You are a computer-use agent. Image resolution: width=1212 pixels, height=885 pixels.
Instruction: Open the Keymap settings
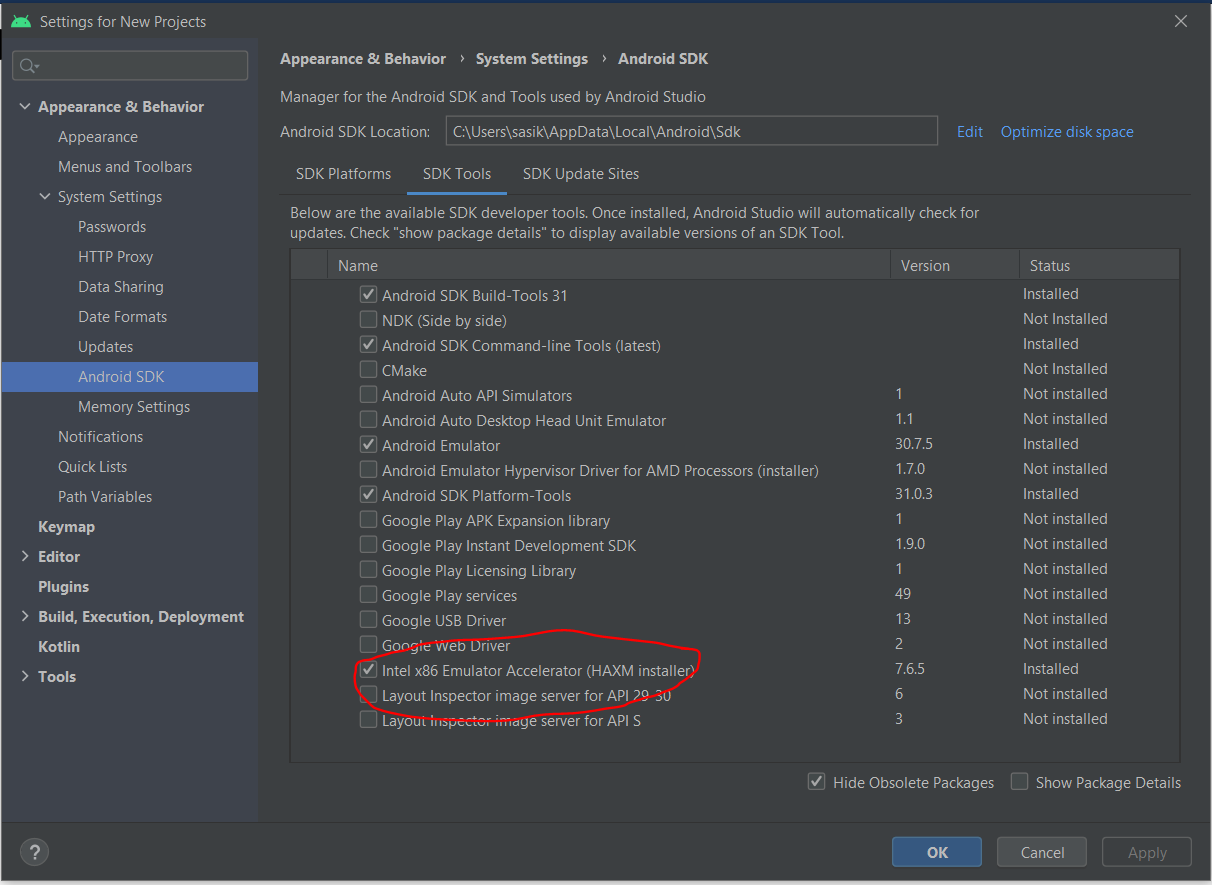click(66, 527)
